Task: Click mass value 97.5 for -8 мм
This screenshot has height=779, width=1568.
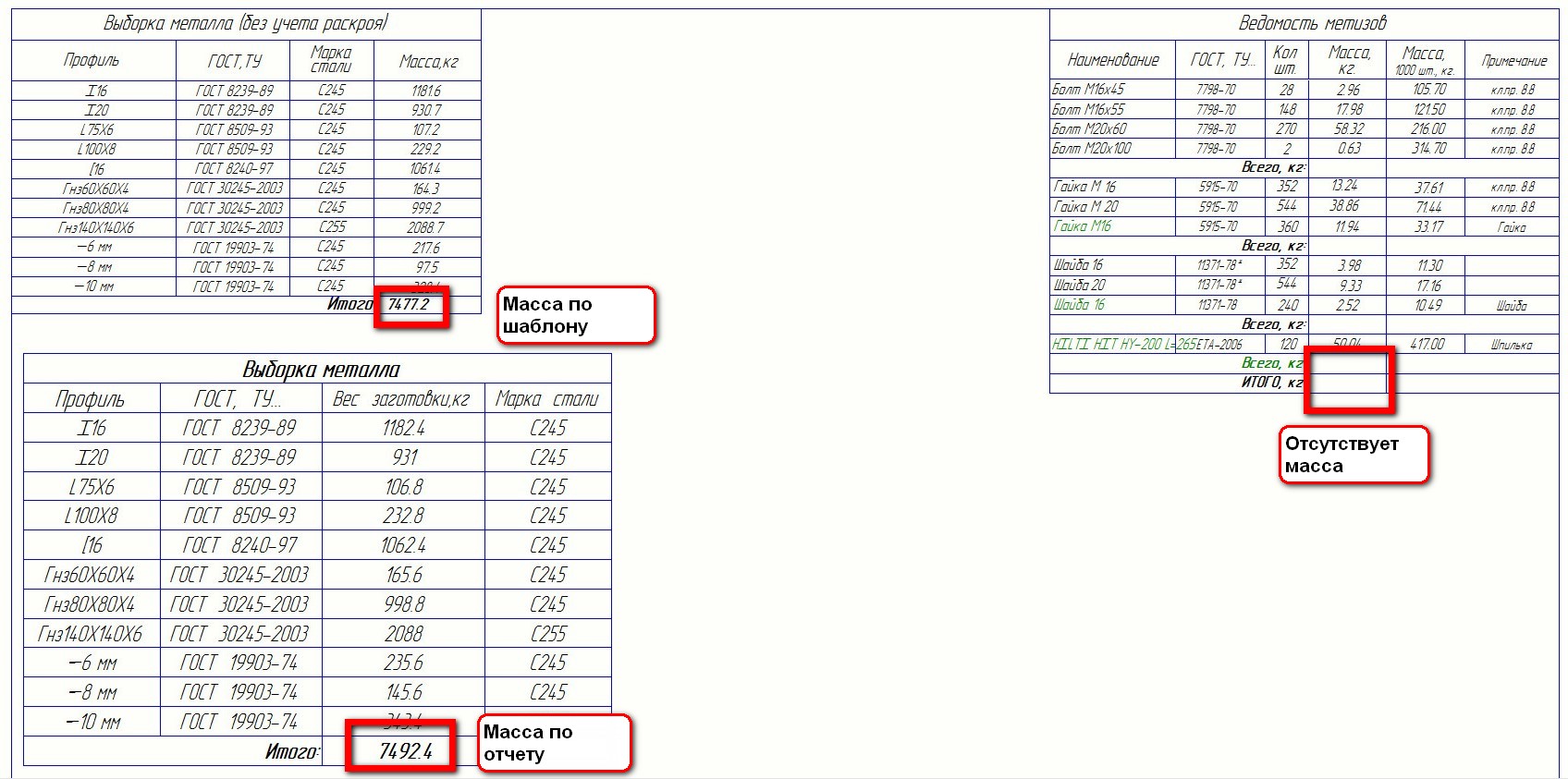Action: click(426, 267)
